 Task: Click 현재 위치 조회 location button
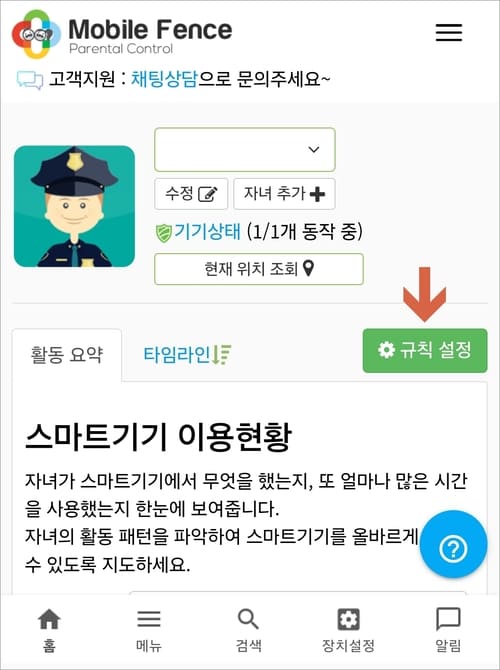(259, 269)
